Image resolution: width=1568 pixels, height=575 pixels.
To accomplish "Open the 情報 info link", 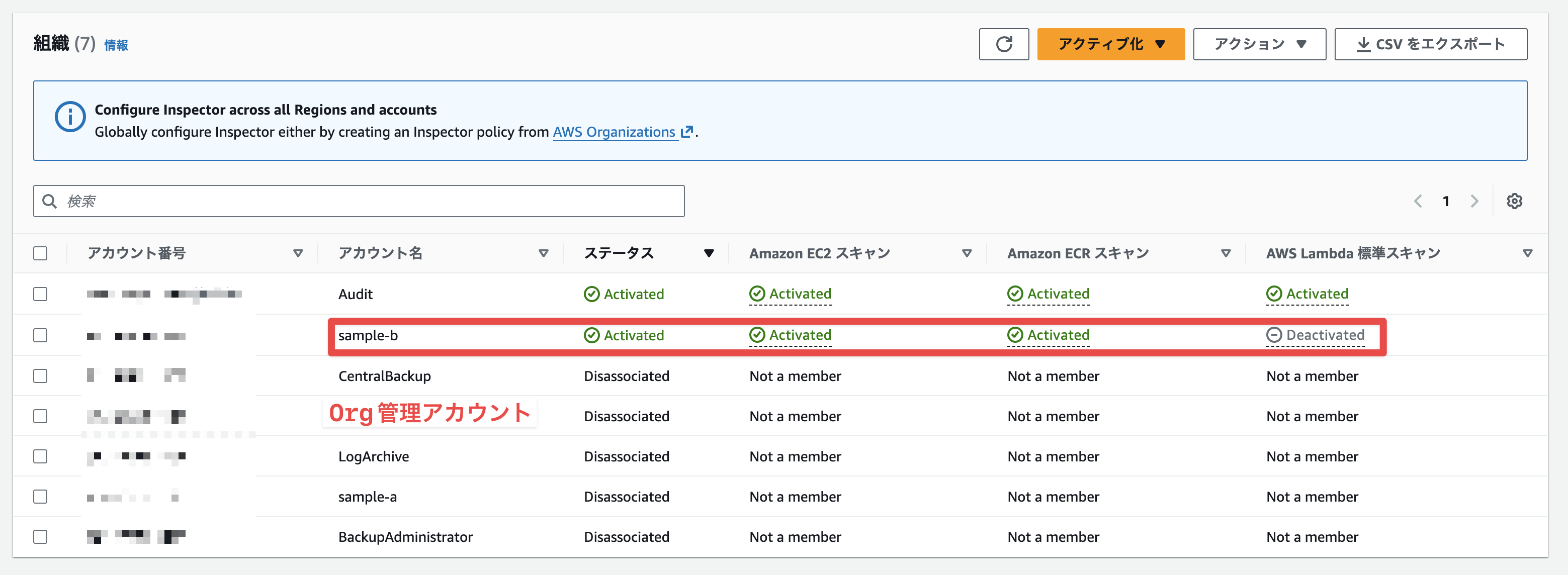I will pos(116,45).
